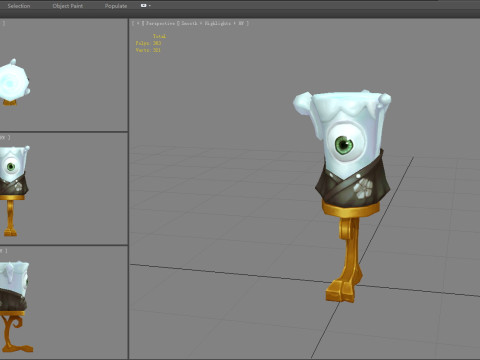
Task: Click the yellow Polys count statistic
Action: tap(148, 43)
